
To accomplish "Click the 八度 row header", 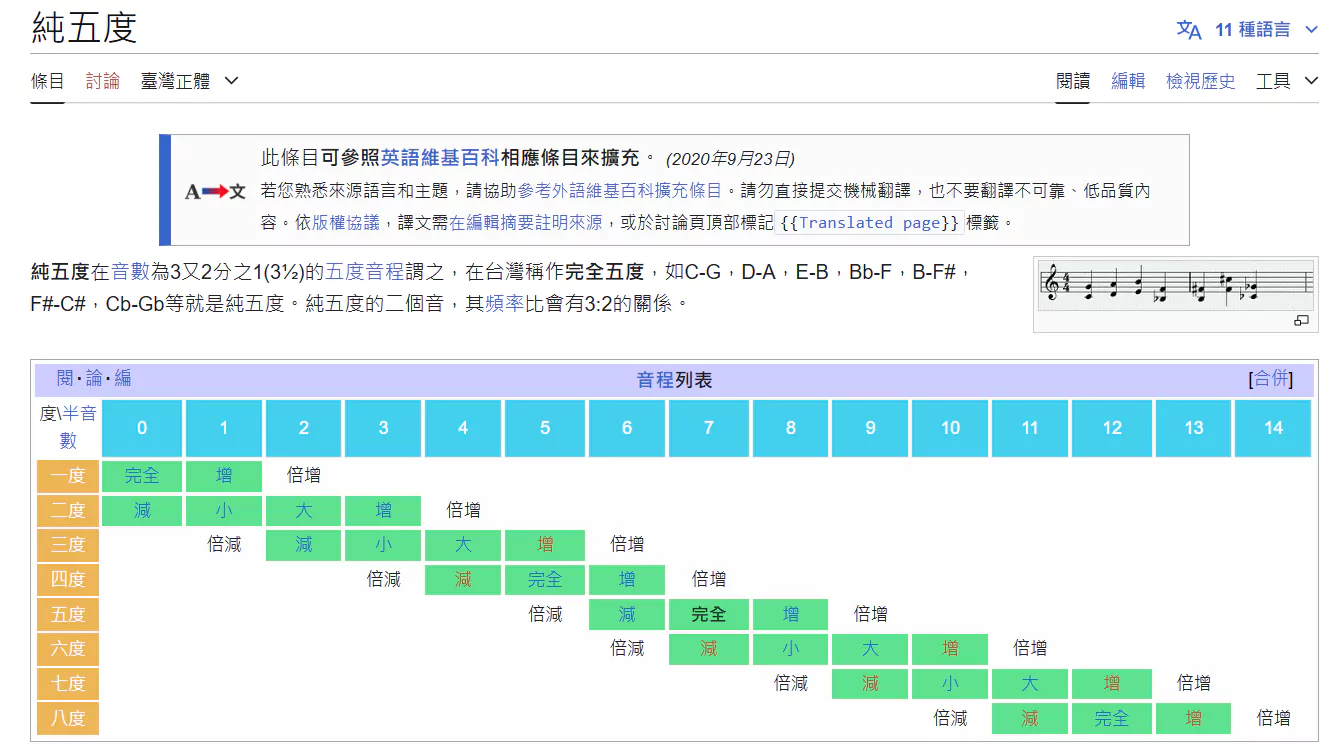I will coord(68,719).
